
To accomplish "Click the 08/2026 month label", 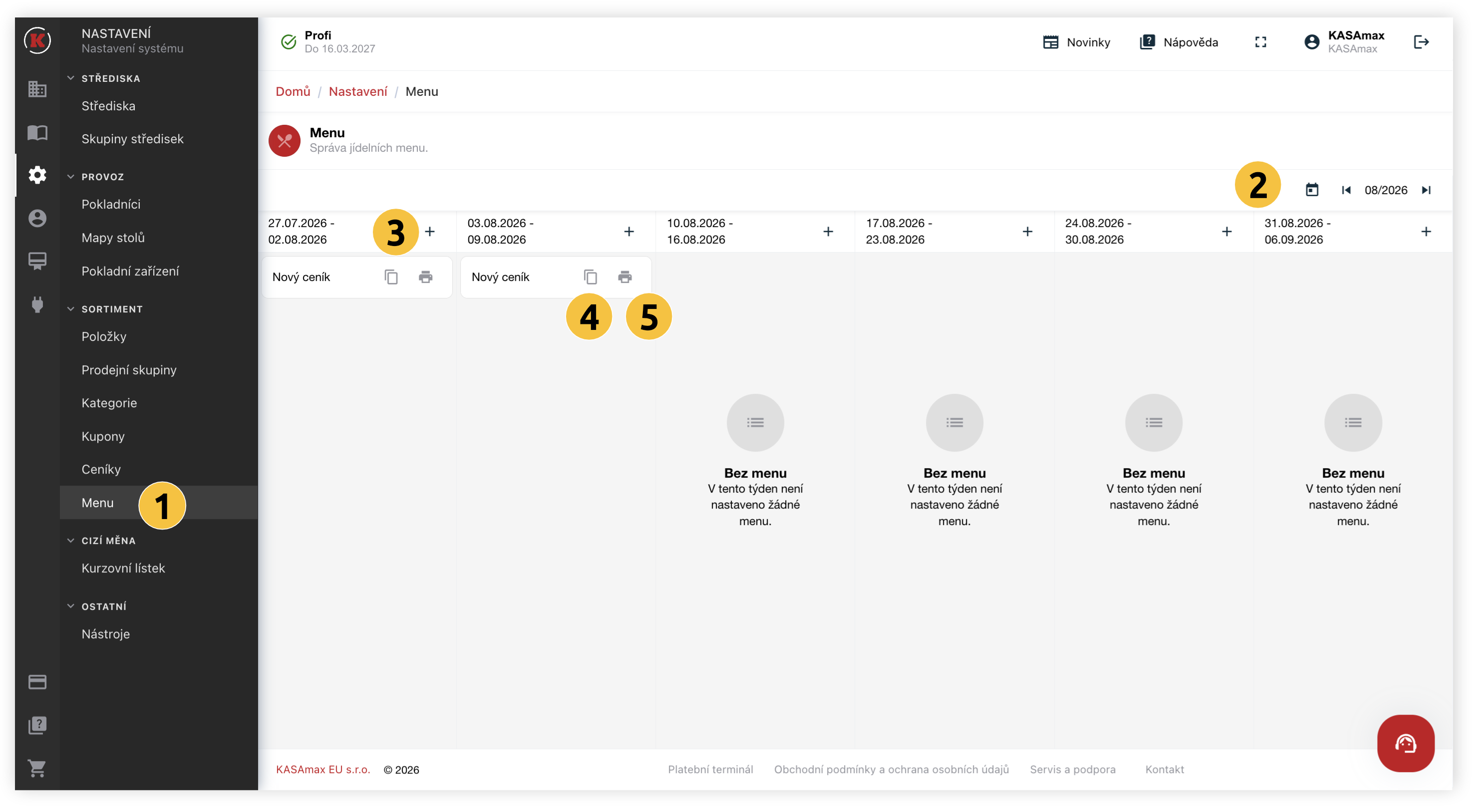I will click(x=1386, y=190).
